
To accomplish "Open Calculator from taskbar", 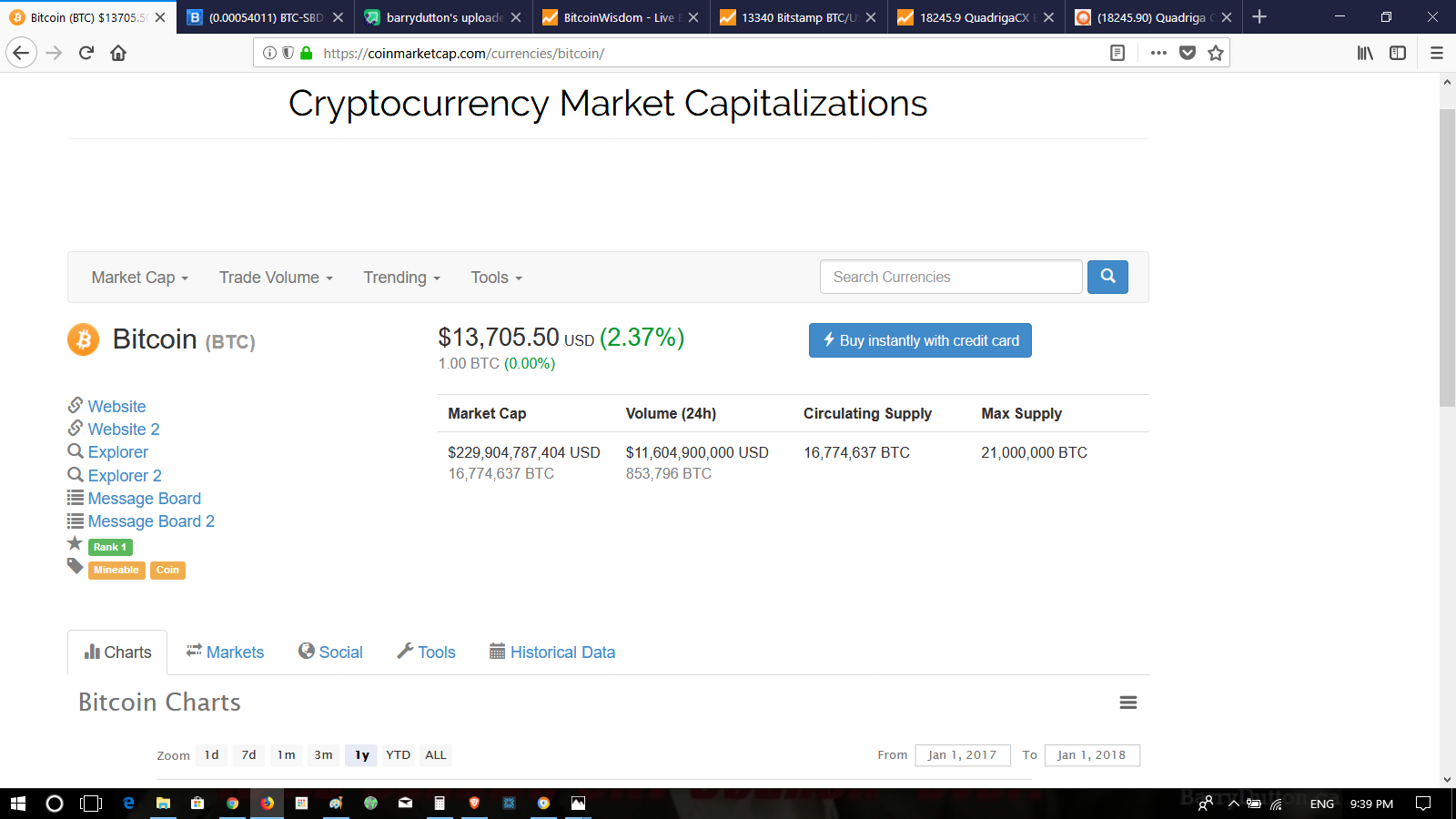I will pyautogui.click(x=440, y=804).
